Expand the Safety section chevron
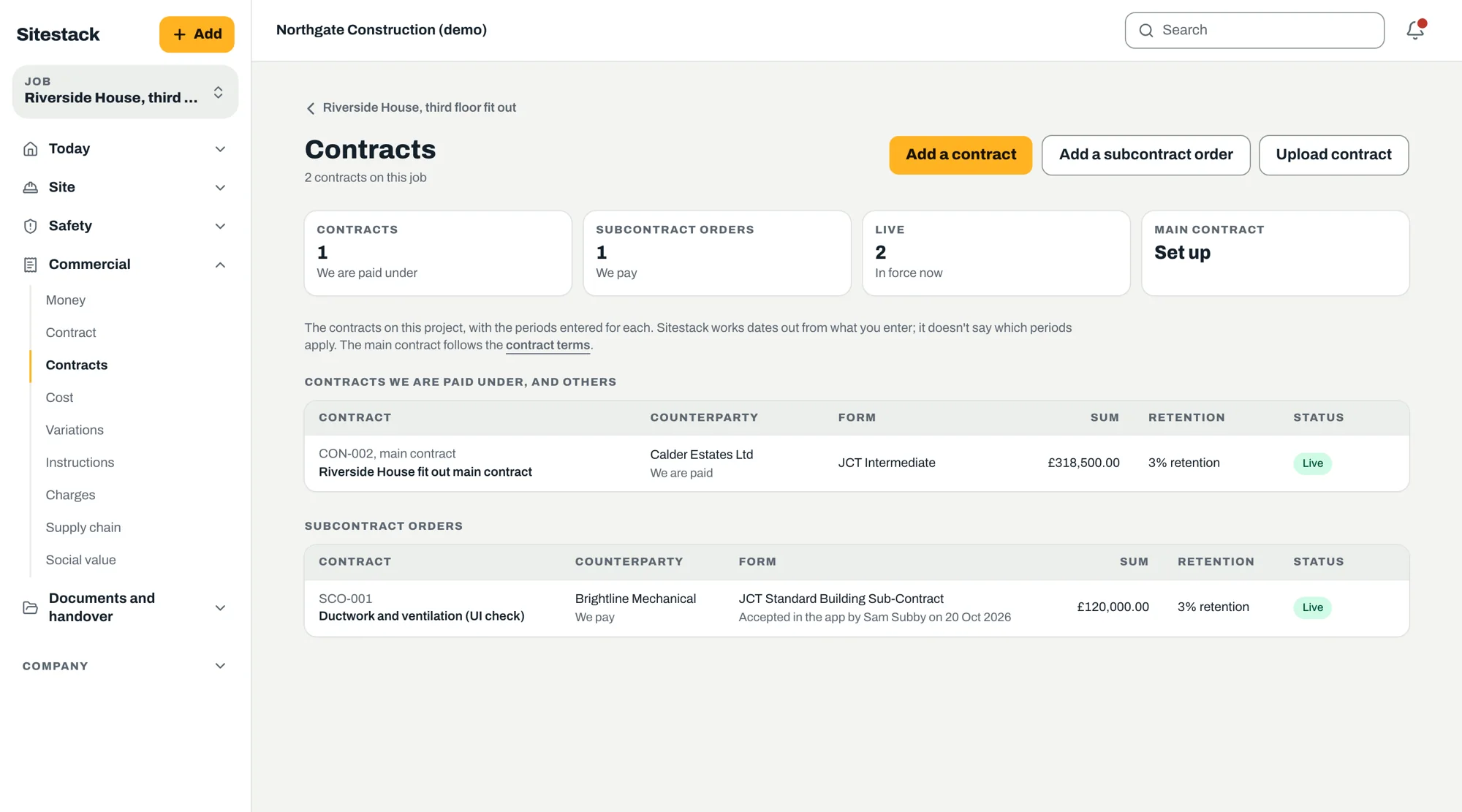 (x=220, y=227)
